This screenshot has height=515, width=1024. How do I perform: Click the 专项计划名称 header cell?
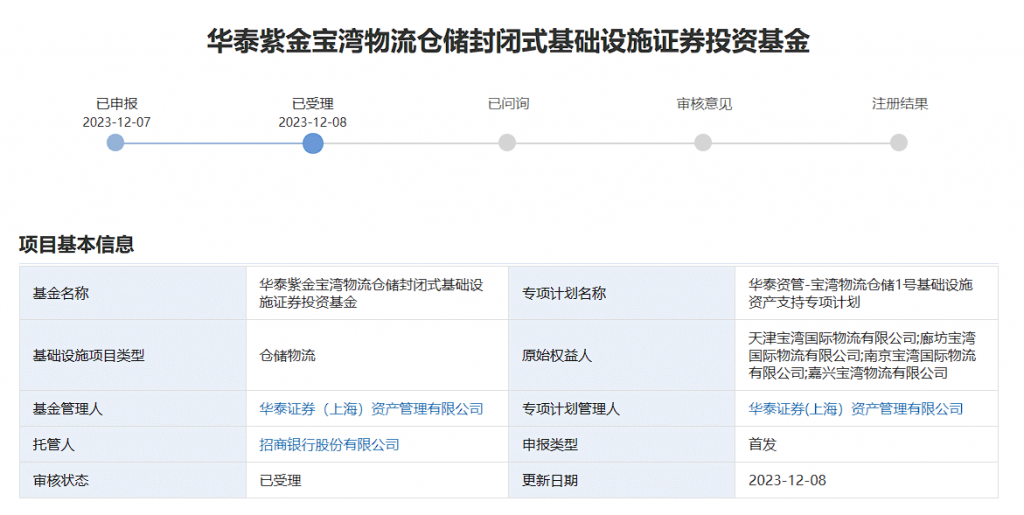pyautogui.click(x=622, y=293)
